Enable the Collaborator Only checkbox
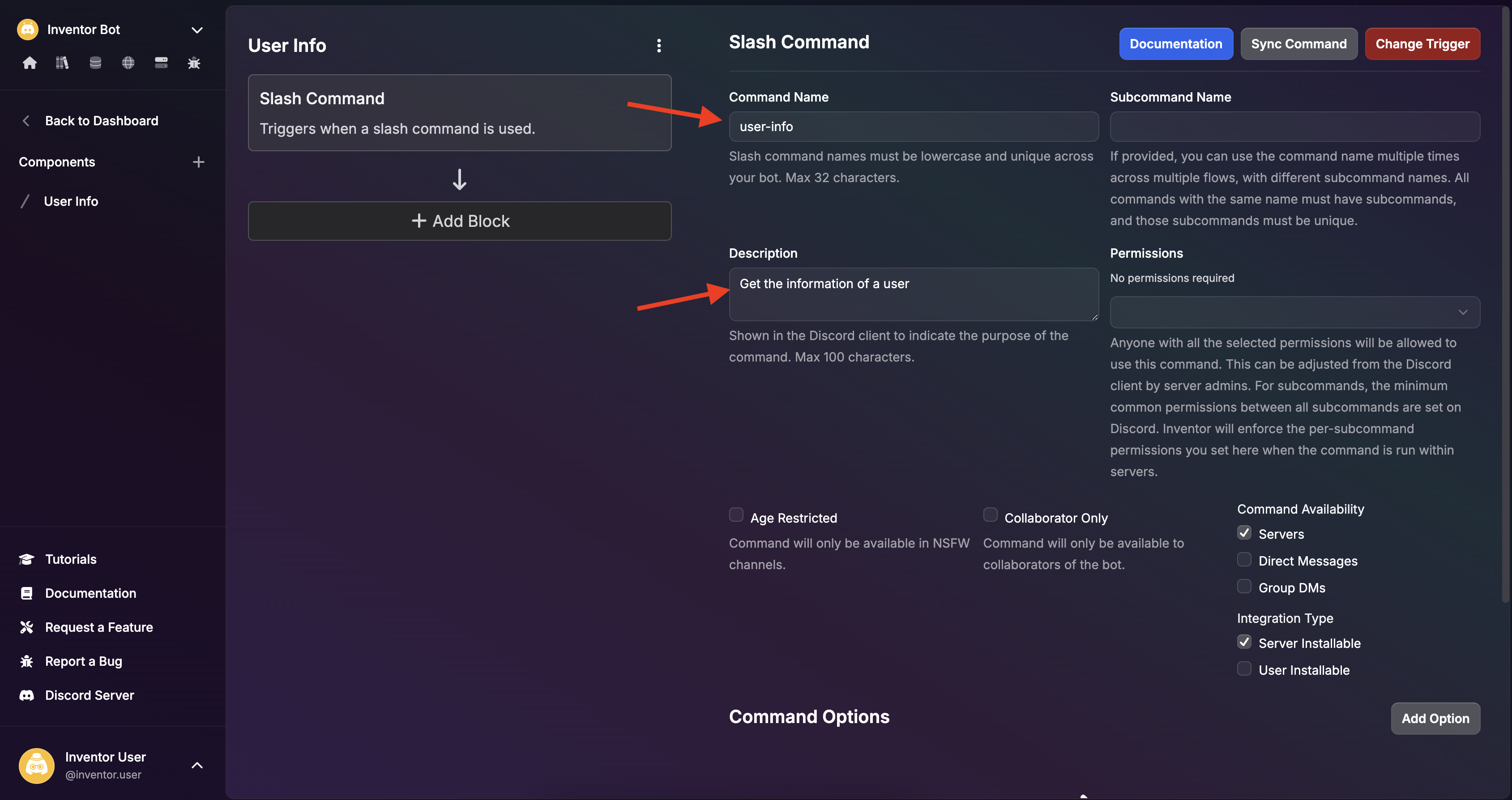This screenshot has height=800, width=1512. click(990, 515)
